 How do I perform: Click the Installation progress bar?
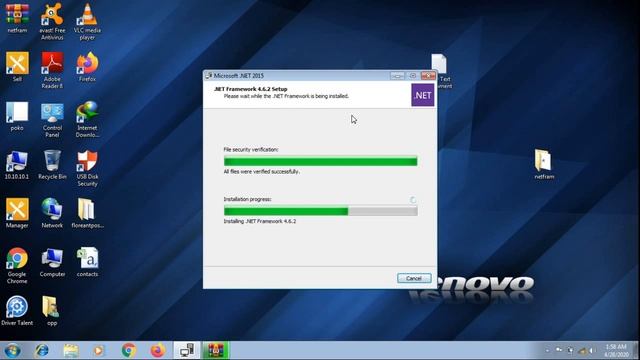320,211
